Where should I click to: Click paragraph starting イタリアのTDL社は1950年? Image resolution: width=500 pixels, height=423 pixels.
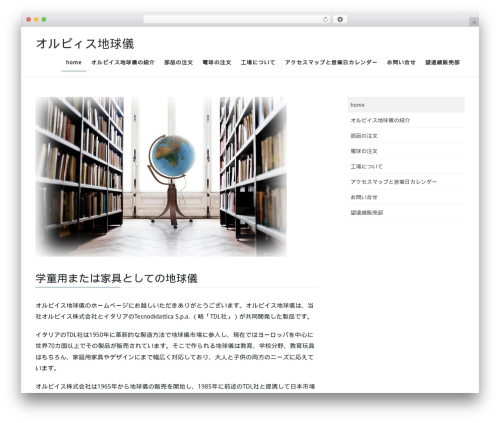175,351
